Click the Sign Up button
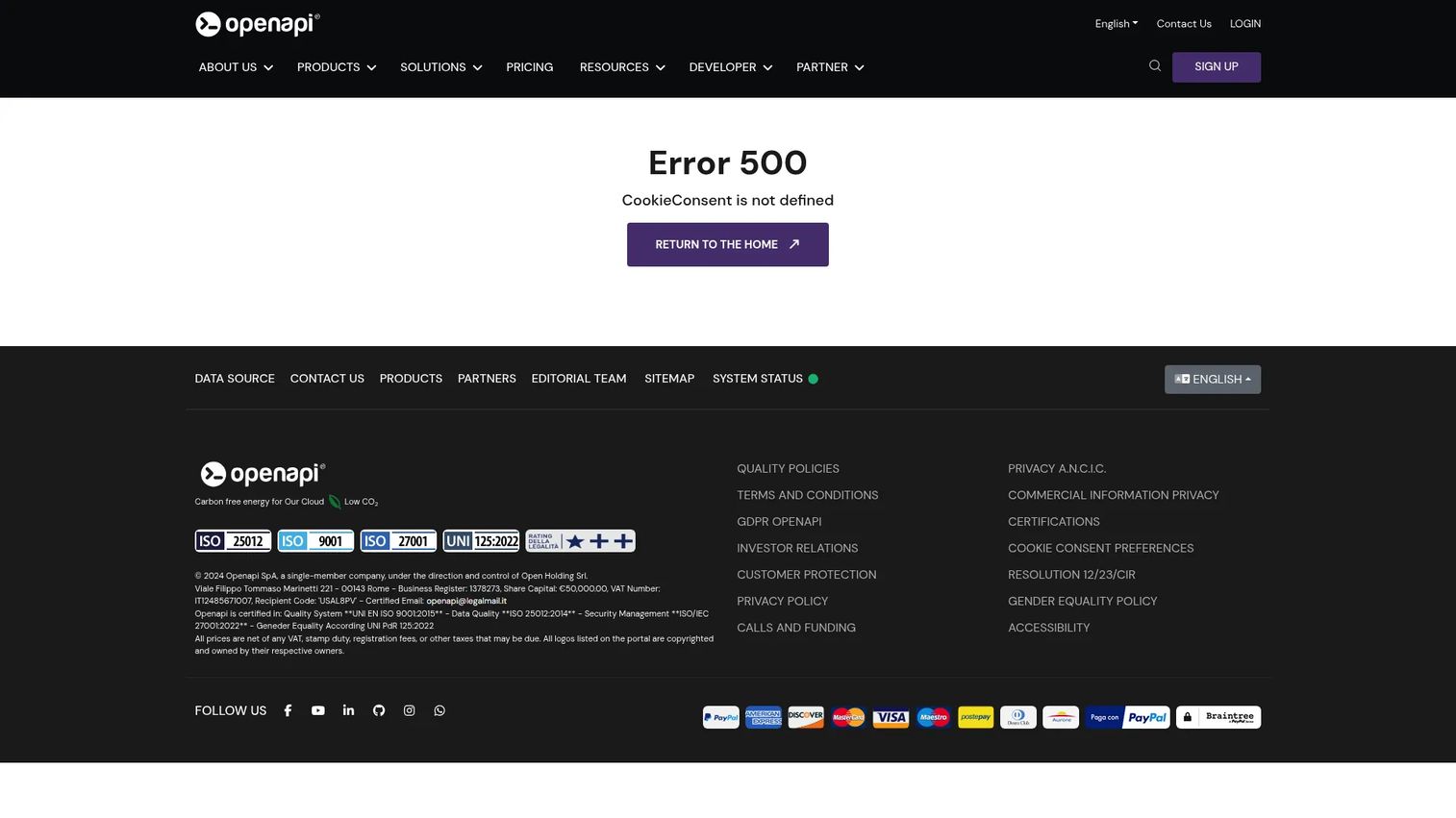This screenshot has width=1456, height=818. tap(1217, 67)
